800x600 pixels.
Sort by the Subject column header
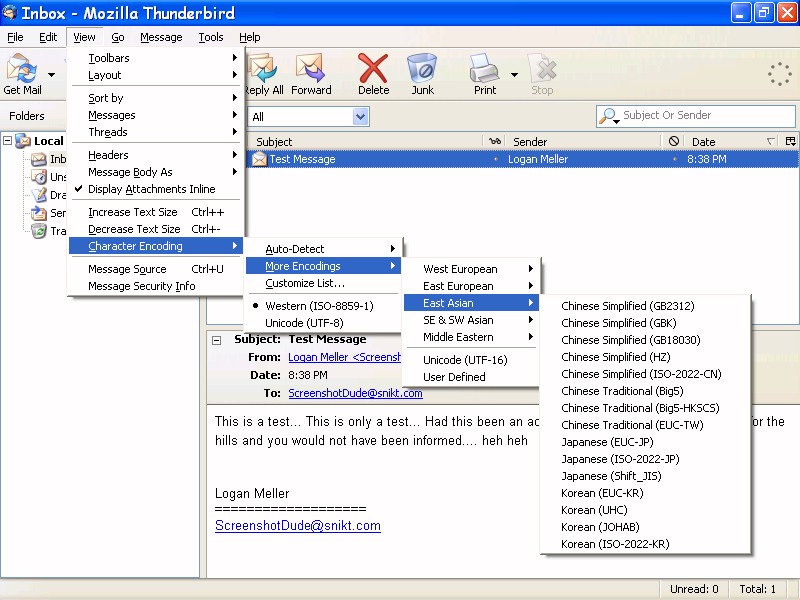(x=365, y=141)
